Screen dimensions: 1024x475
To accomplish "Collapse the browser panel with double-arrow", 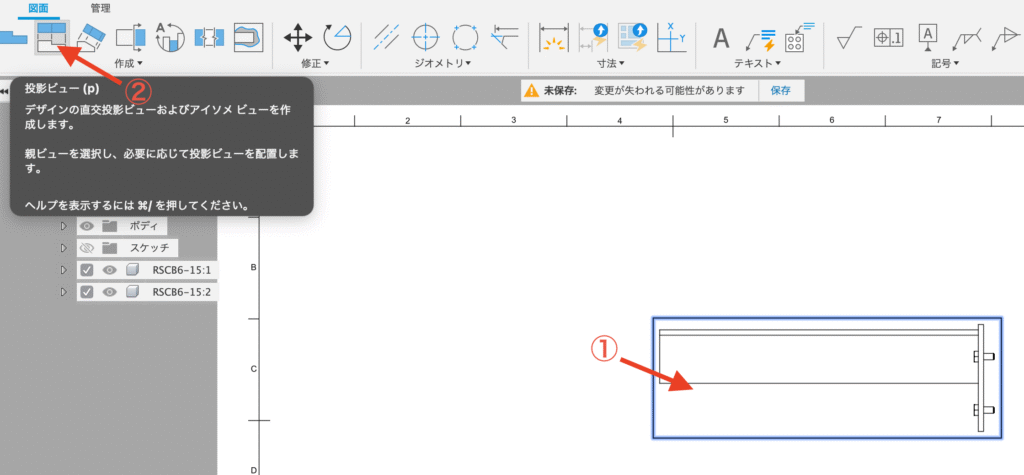I will click(4, 91).
